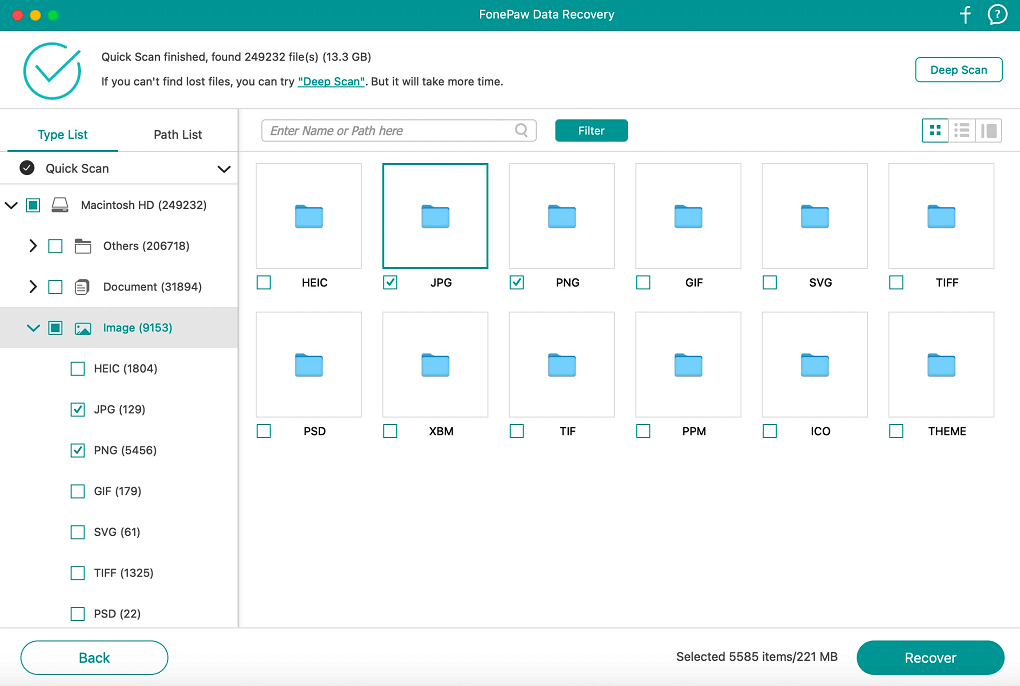The height and width of the screenshot is (686, 1020).
Task: Click the green scan-complete checkmark icon
Action: 51,70
